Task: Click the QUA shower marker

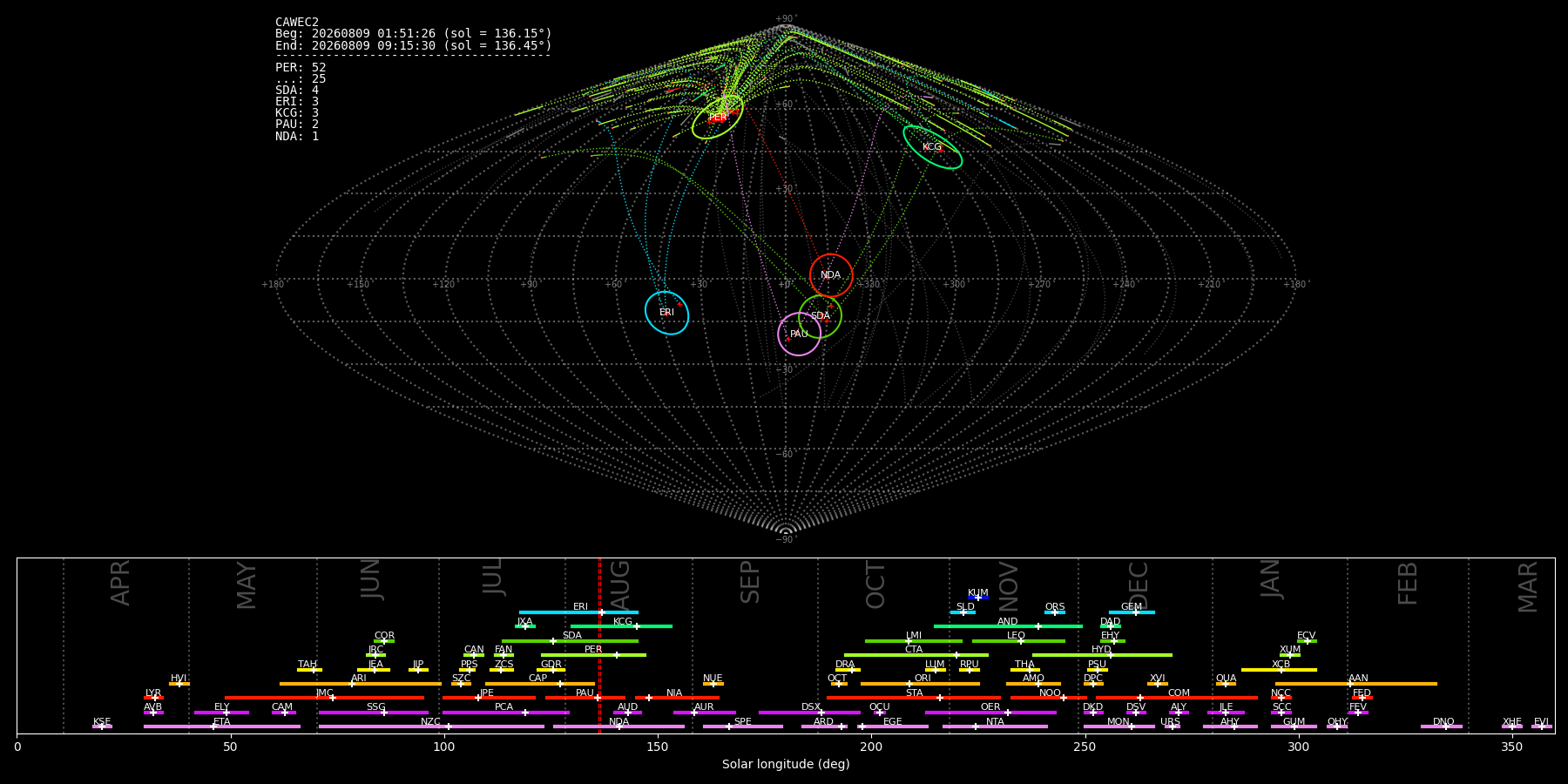Action: (1226, 684)
